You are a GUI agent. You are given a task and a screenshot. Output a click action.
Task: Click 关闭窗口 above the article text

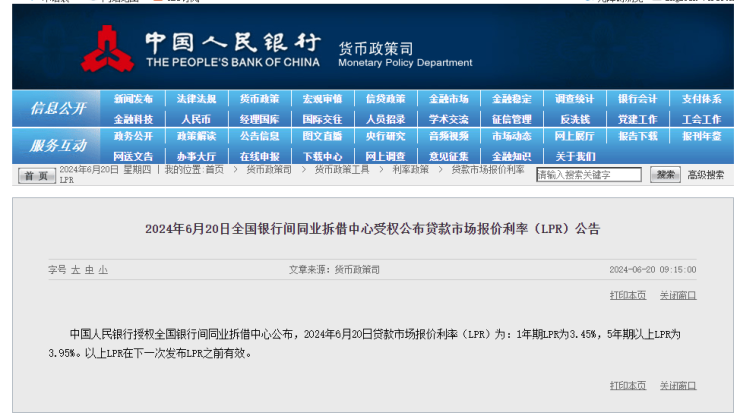pyautogui.click(x=678, y=295)
